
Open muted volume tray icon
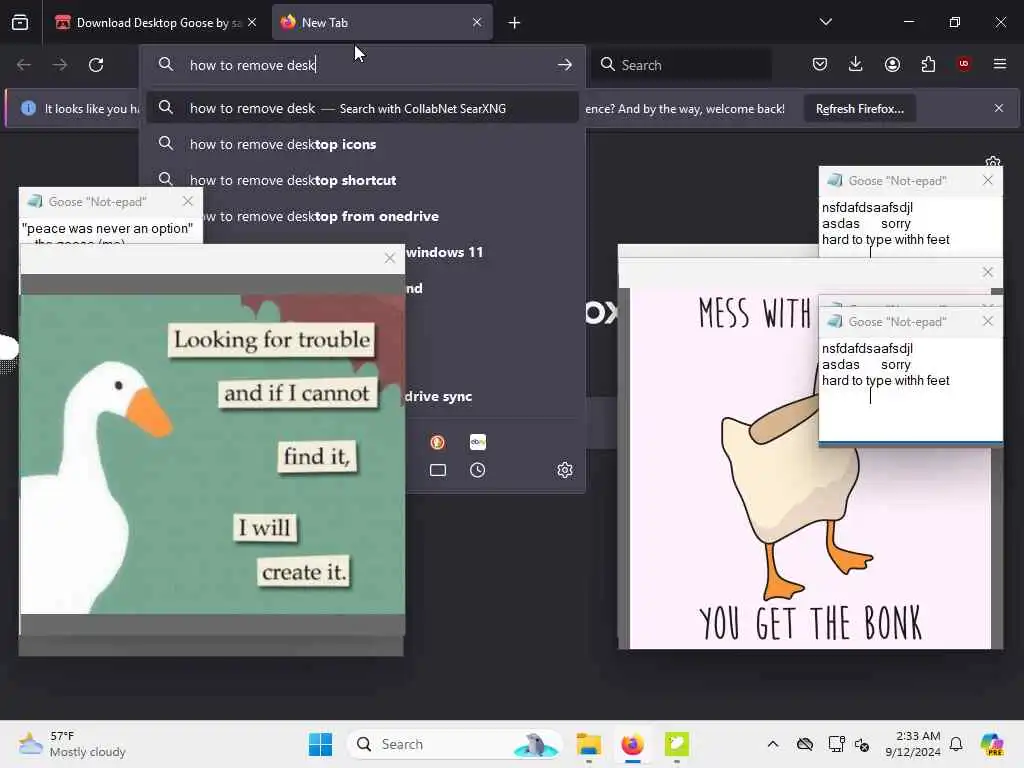click(862, 745)
